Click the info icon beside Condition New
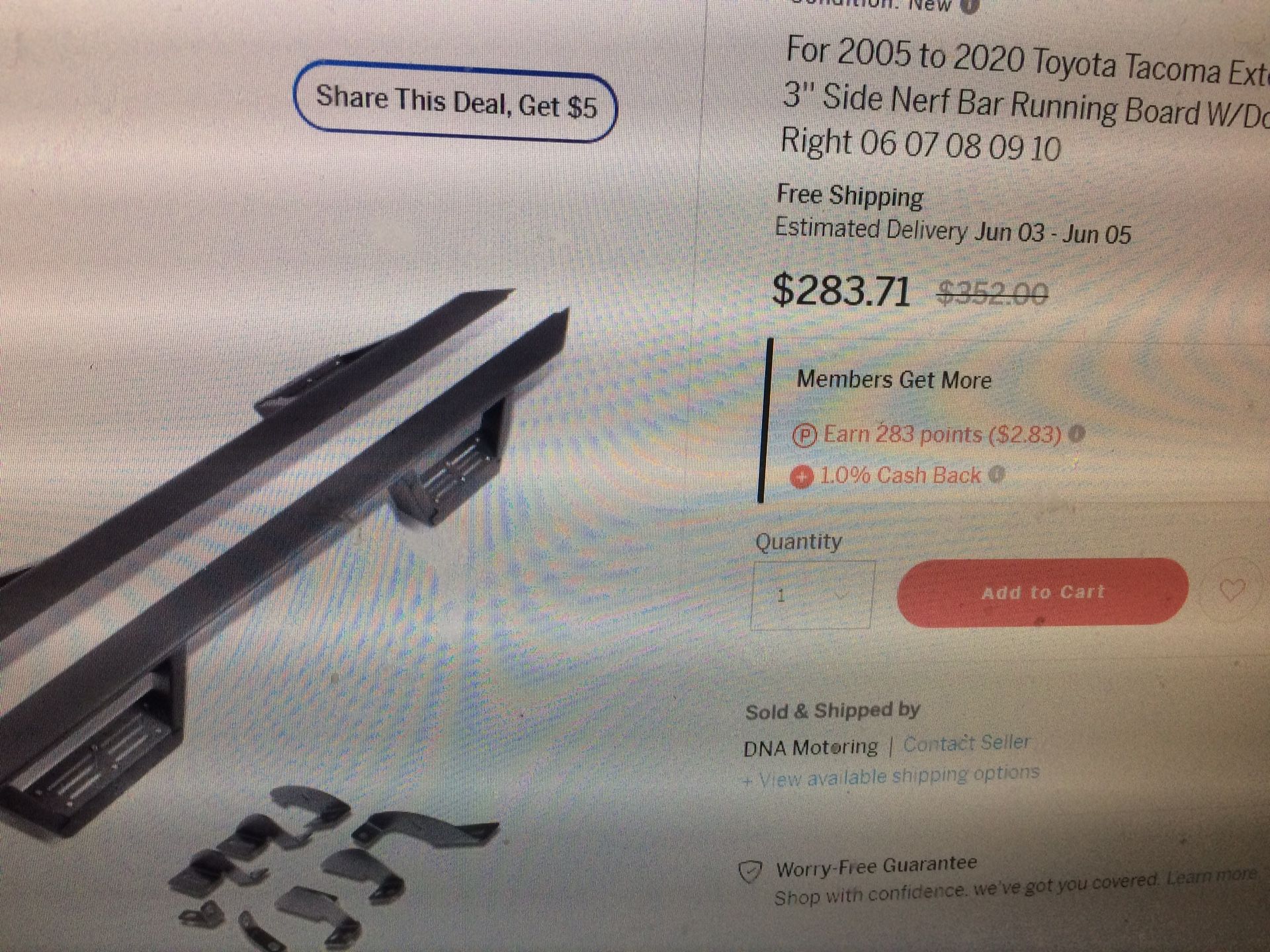The width and height of the screenshot is (1270, 952). point(969,6)
